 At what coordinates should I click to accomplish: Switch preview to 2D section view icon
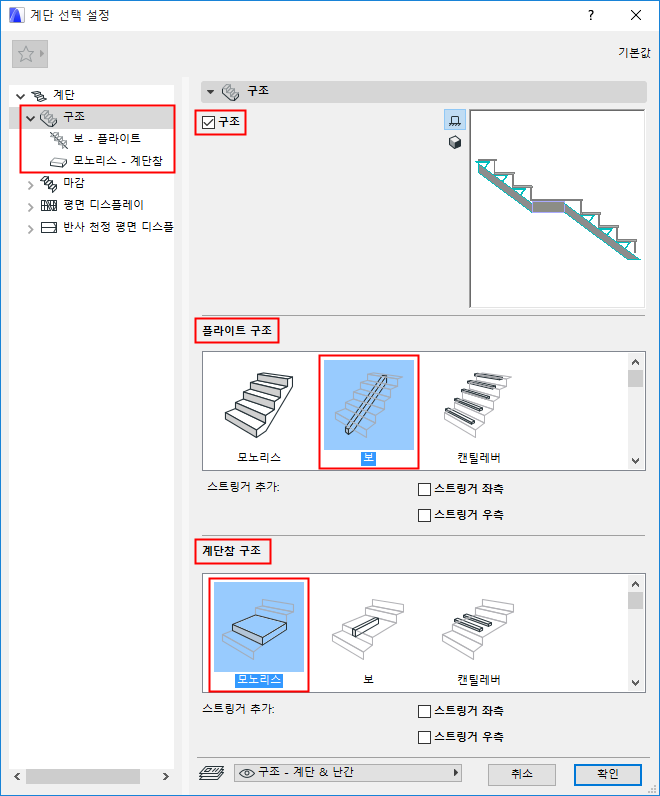[454, 120]
